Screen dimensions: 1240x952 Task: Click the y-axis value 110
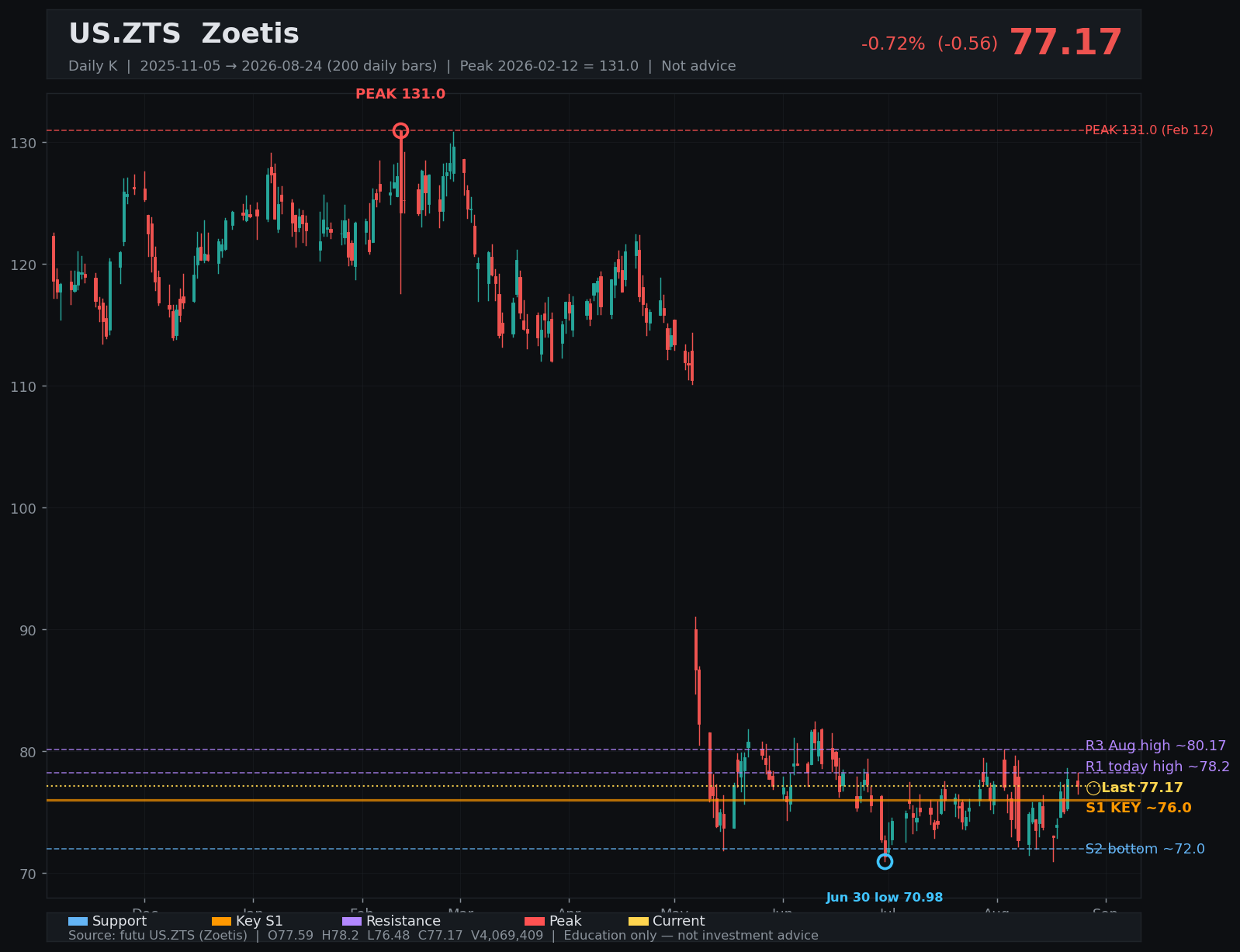click(23, 387)
